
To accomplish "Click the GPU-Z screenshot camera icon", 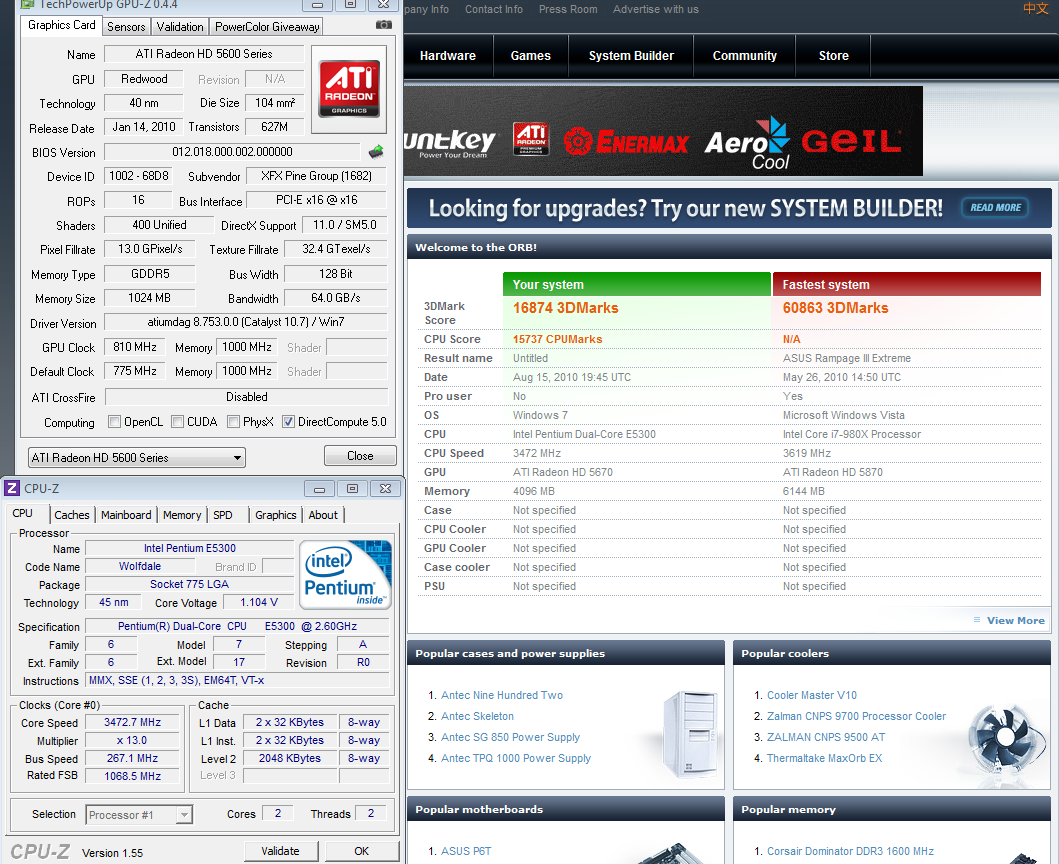I will 384,25.
